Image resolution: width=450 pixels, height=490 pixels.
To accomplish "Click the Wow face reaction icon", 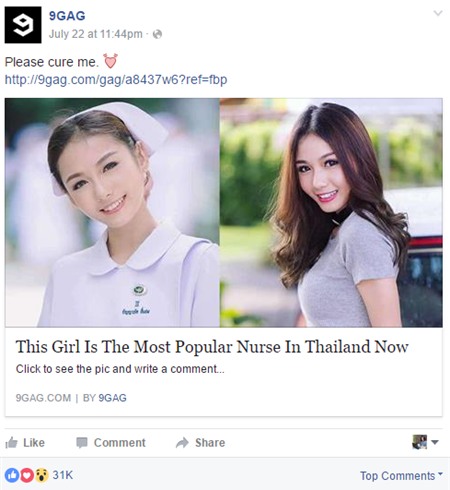I will pyautogui.click(x=42, y=475).
